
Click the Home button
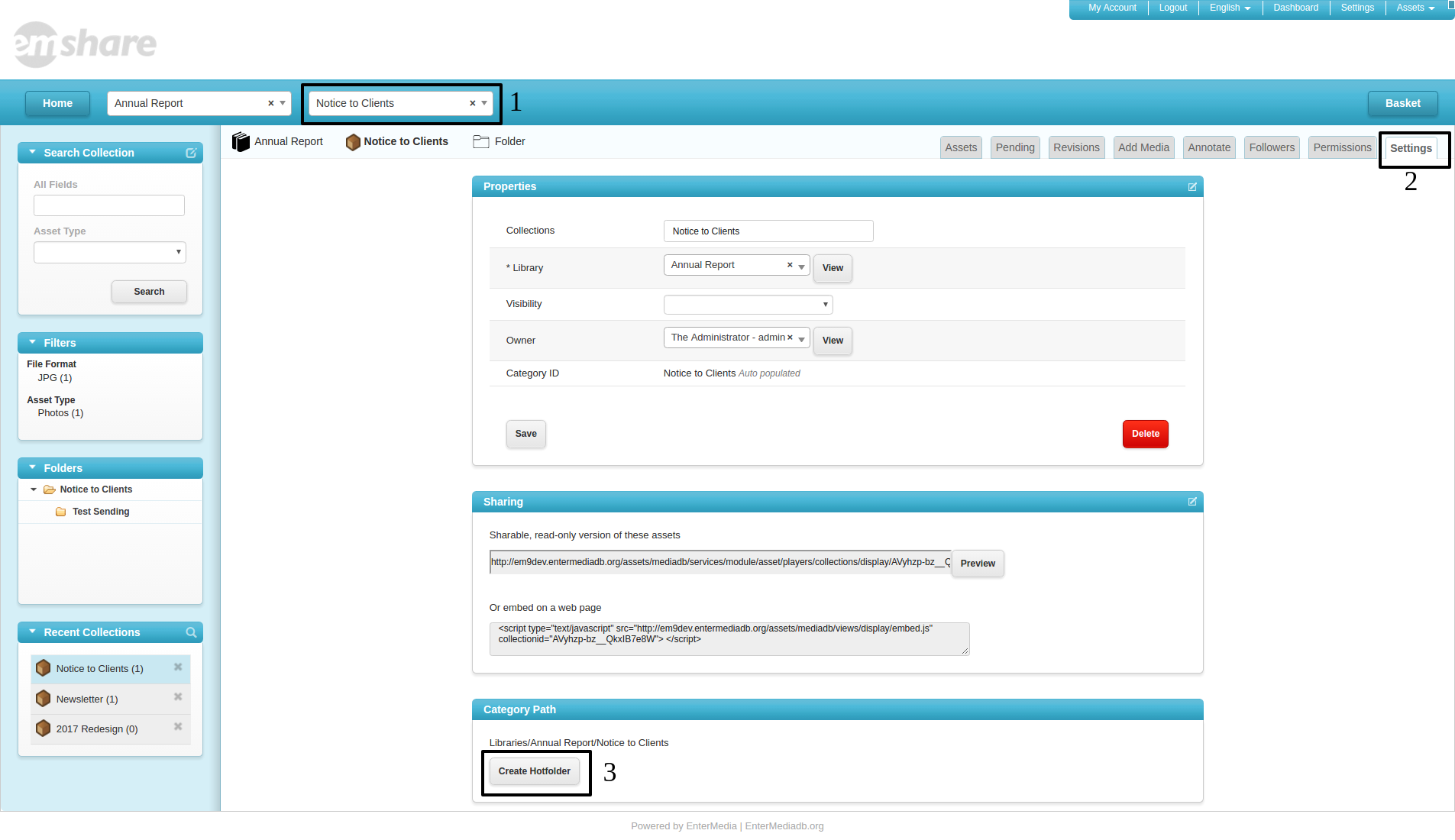click(x=57, y=103)
